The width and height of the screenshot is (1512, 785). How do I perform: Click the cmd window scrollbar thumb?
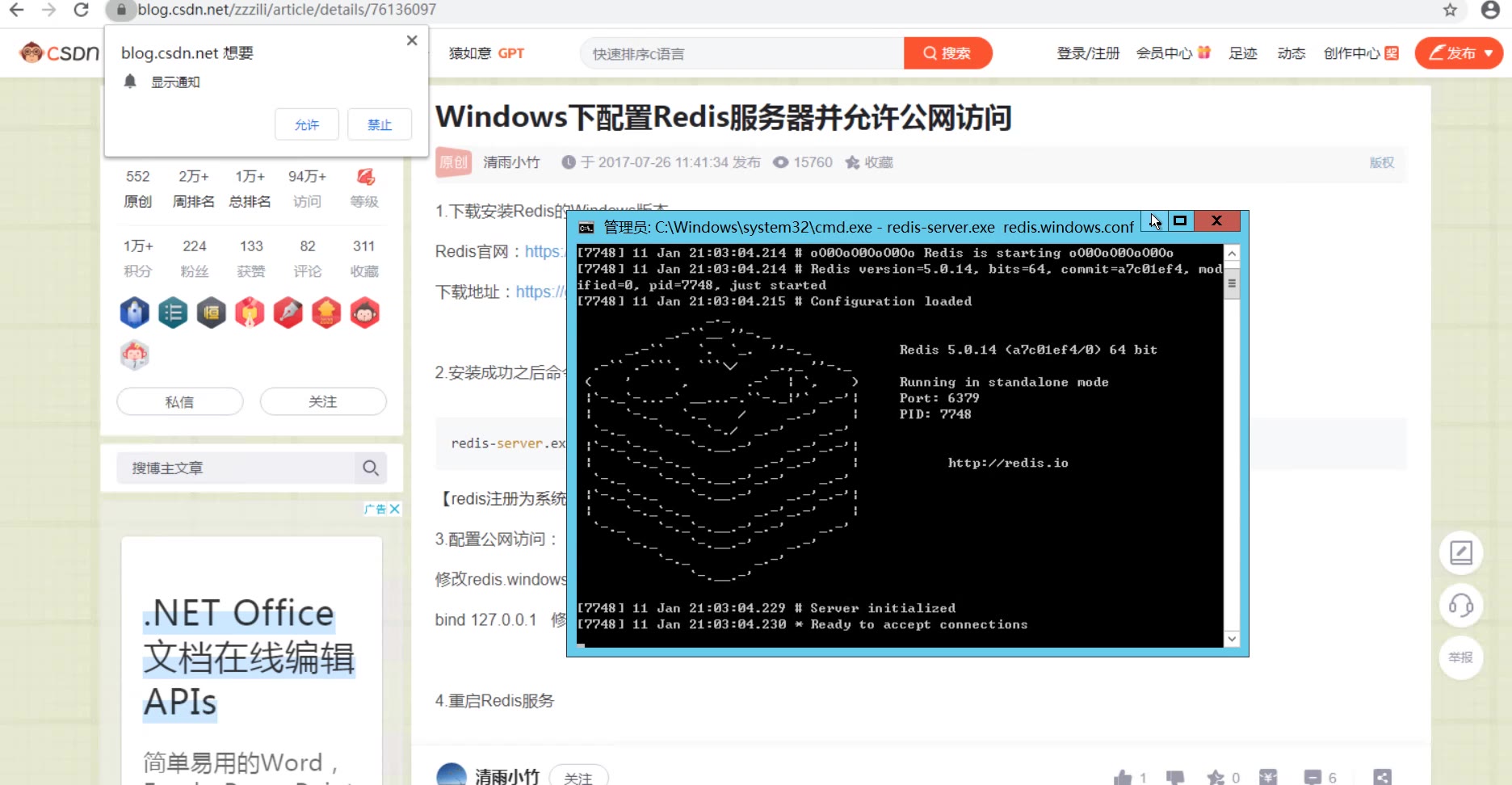pos(1232,283)
